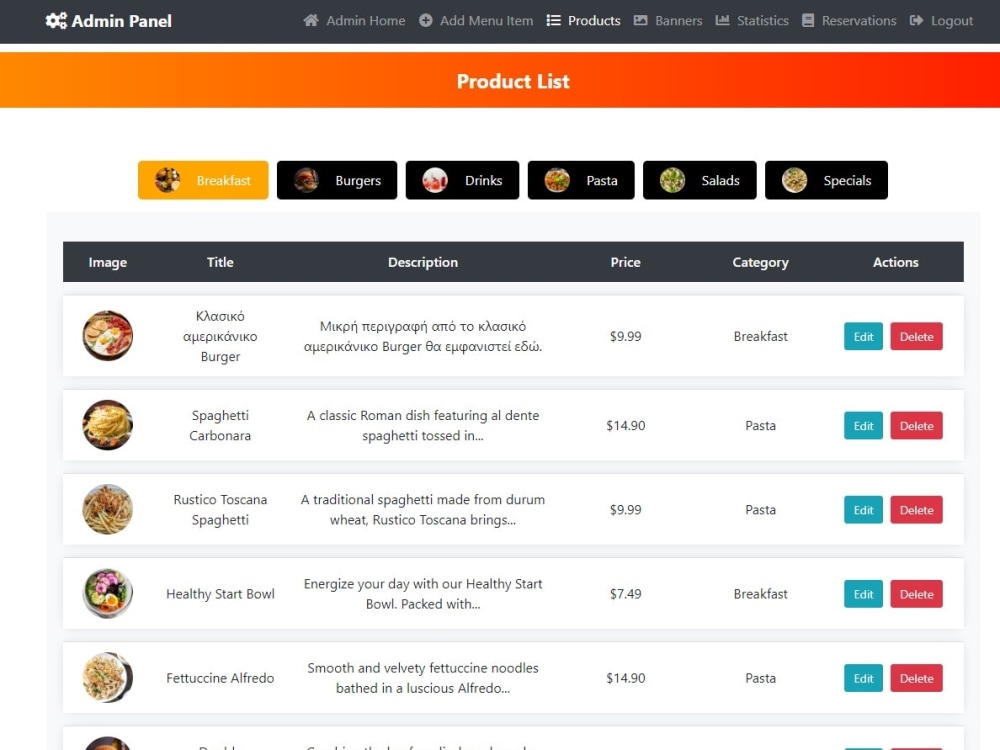This screenshot has width=1000, height=750.
Task: Select Rustico Toscana's $9.99 price
Action: coord(625,510)
